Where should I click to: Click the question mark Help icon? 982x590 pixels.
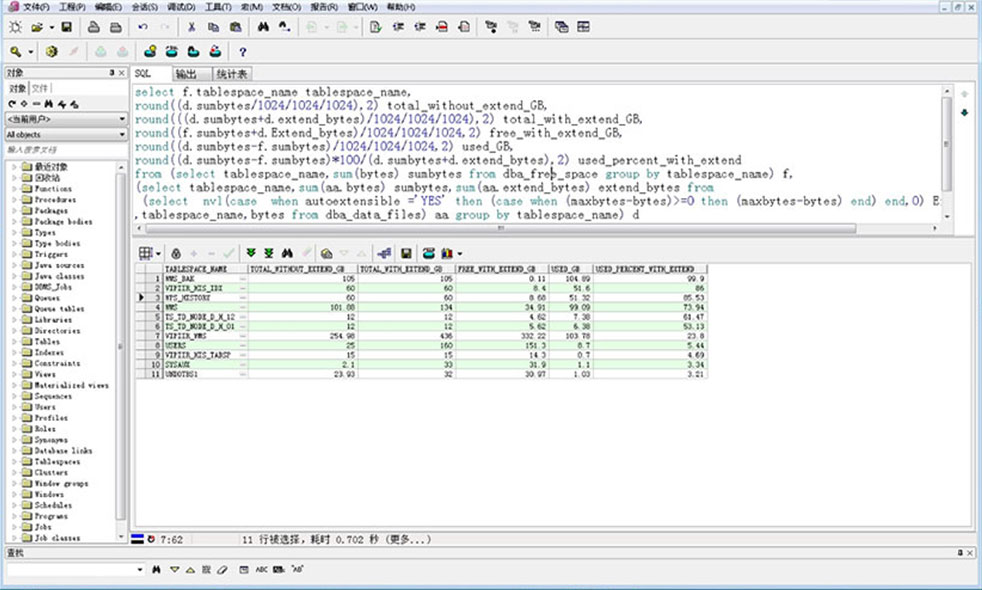(242, 51)
